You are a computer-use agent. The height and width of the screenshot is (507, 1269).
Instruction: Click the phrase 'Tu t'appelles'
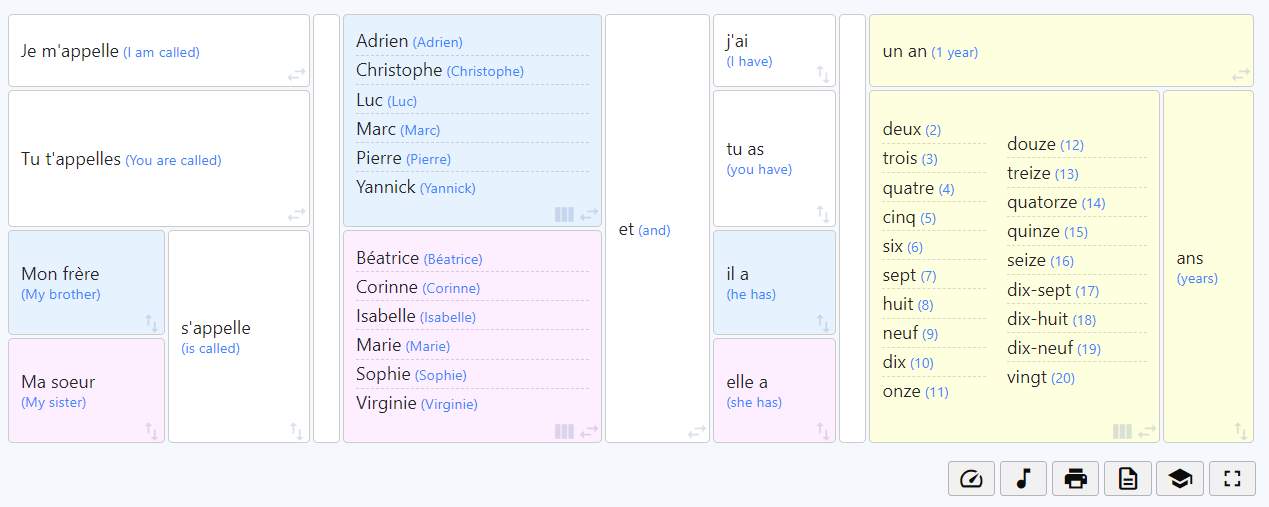pos(71,159)
